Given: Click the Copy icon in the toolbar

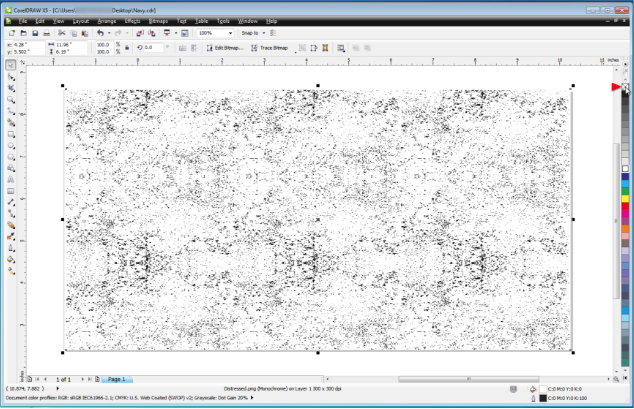Looking at the screenshot, I should [x=74, y=33].
